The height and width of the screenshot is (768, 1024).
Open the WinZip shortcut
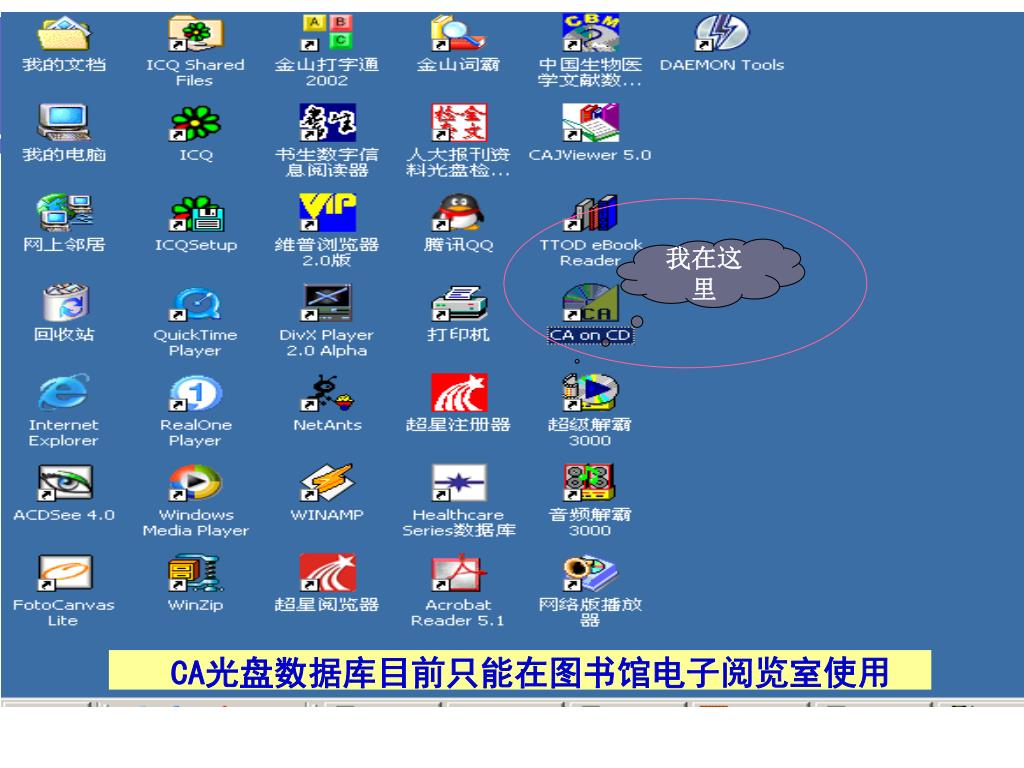coord(196,573)
